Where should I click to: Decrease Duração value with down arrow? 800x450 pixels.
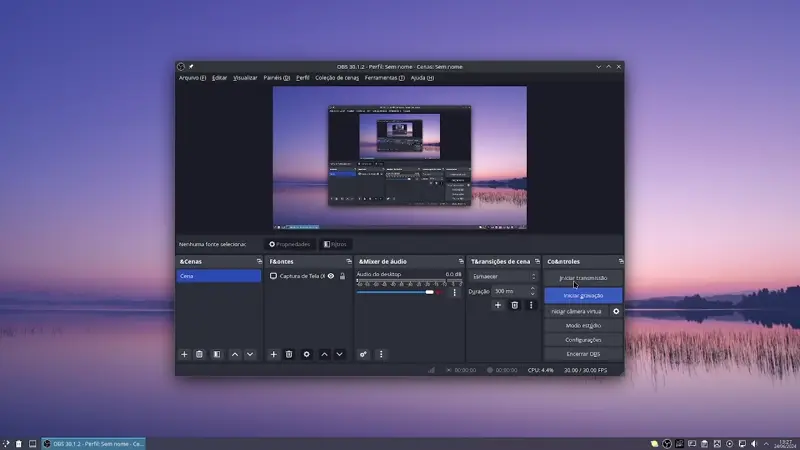533,294
